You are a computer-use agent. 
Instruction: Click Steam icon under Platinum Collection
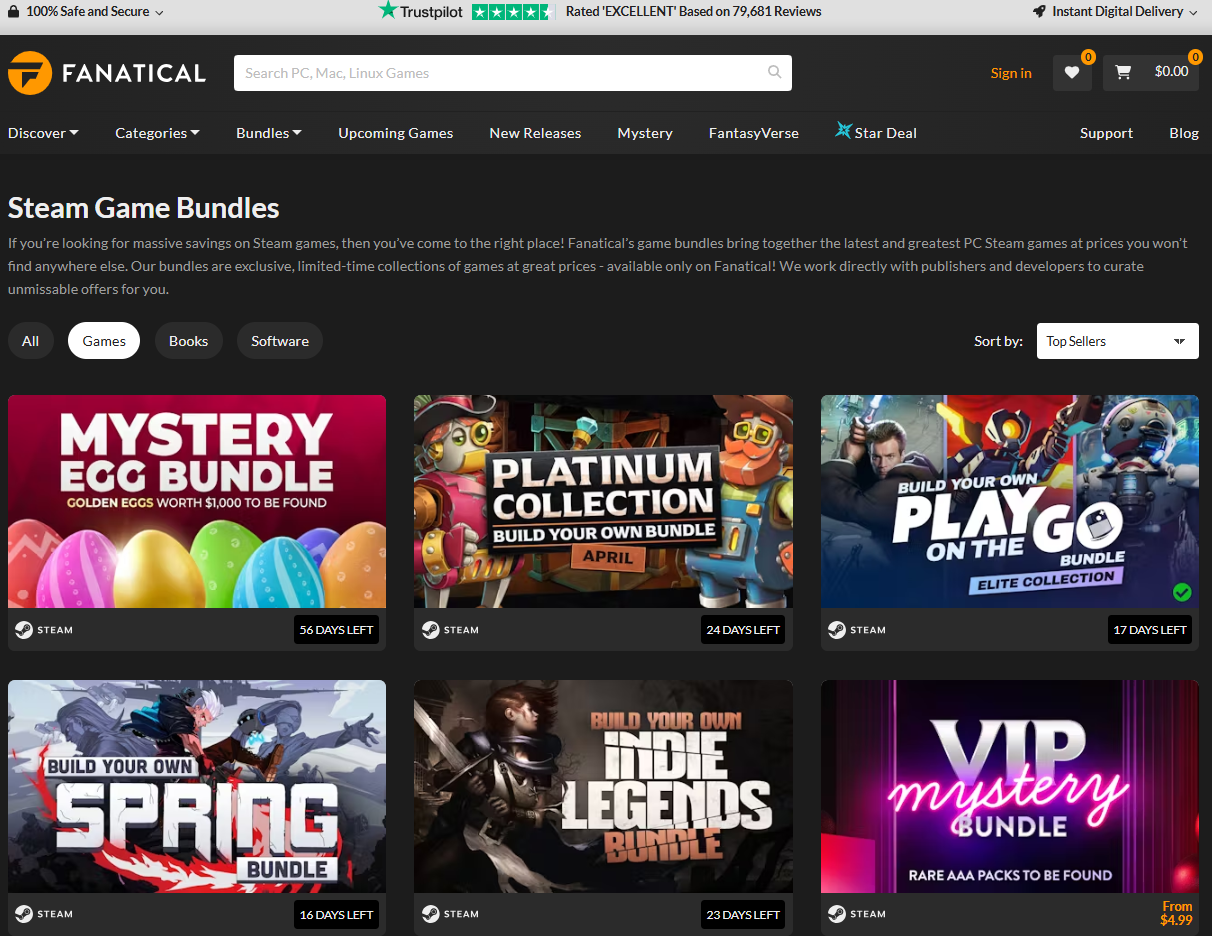pos(430,630)
